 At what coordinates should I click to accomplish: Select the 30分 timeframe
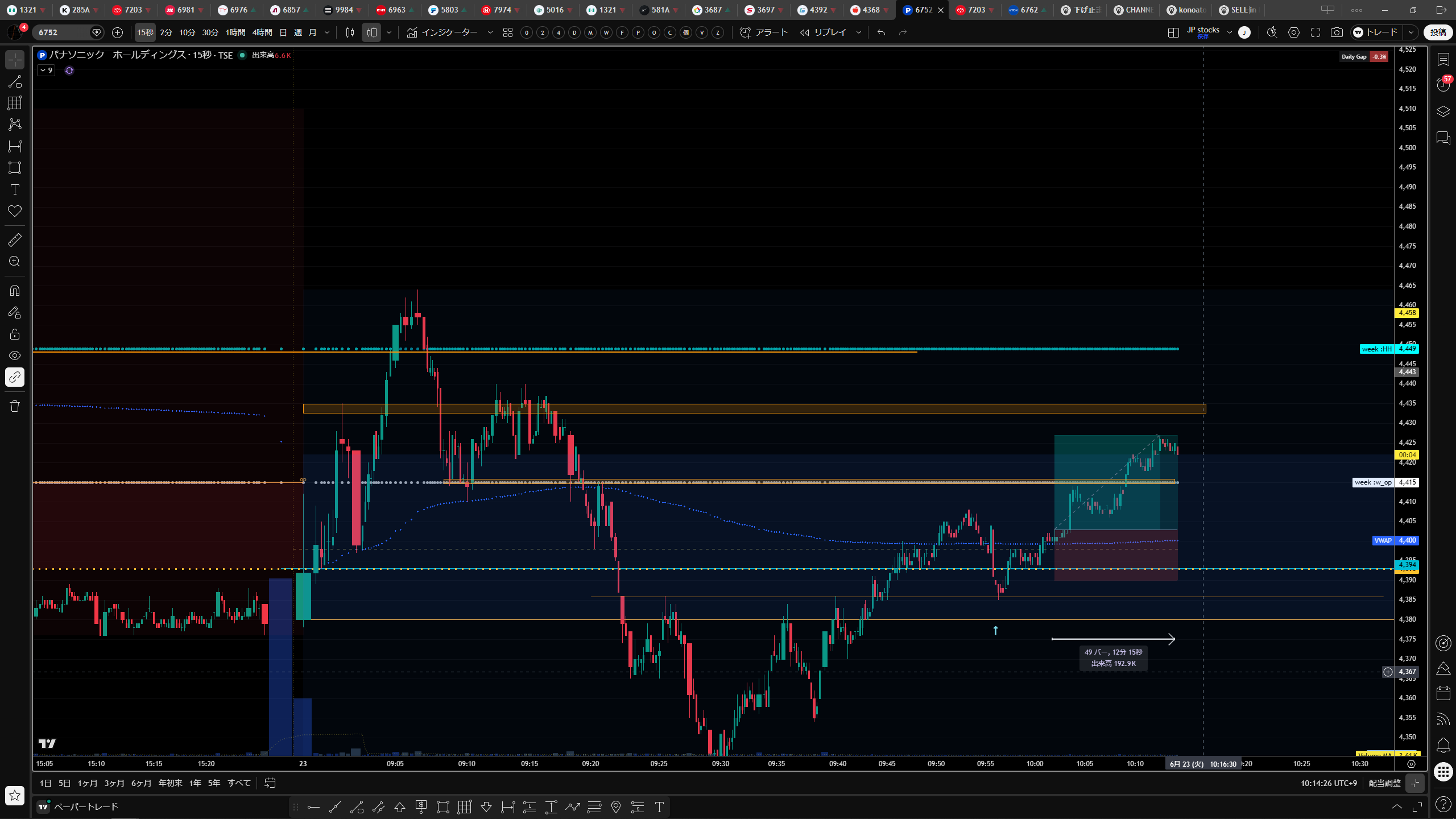210,32
